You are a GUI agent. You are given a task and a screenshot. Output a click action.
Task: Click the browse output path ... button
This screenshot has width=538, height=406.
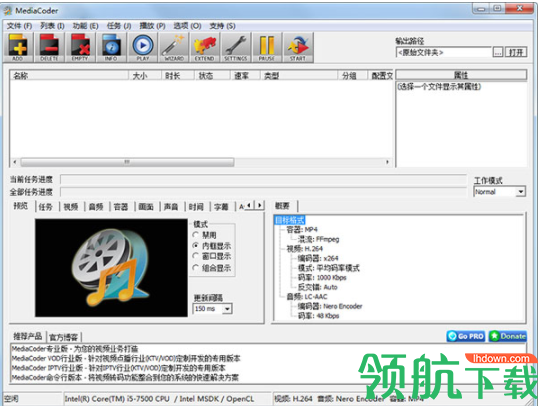click(x=498, y=53)
